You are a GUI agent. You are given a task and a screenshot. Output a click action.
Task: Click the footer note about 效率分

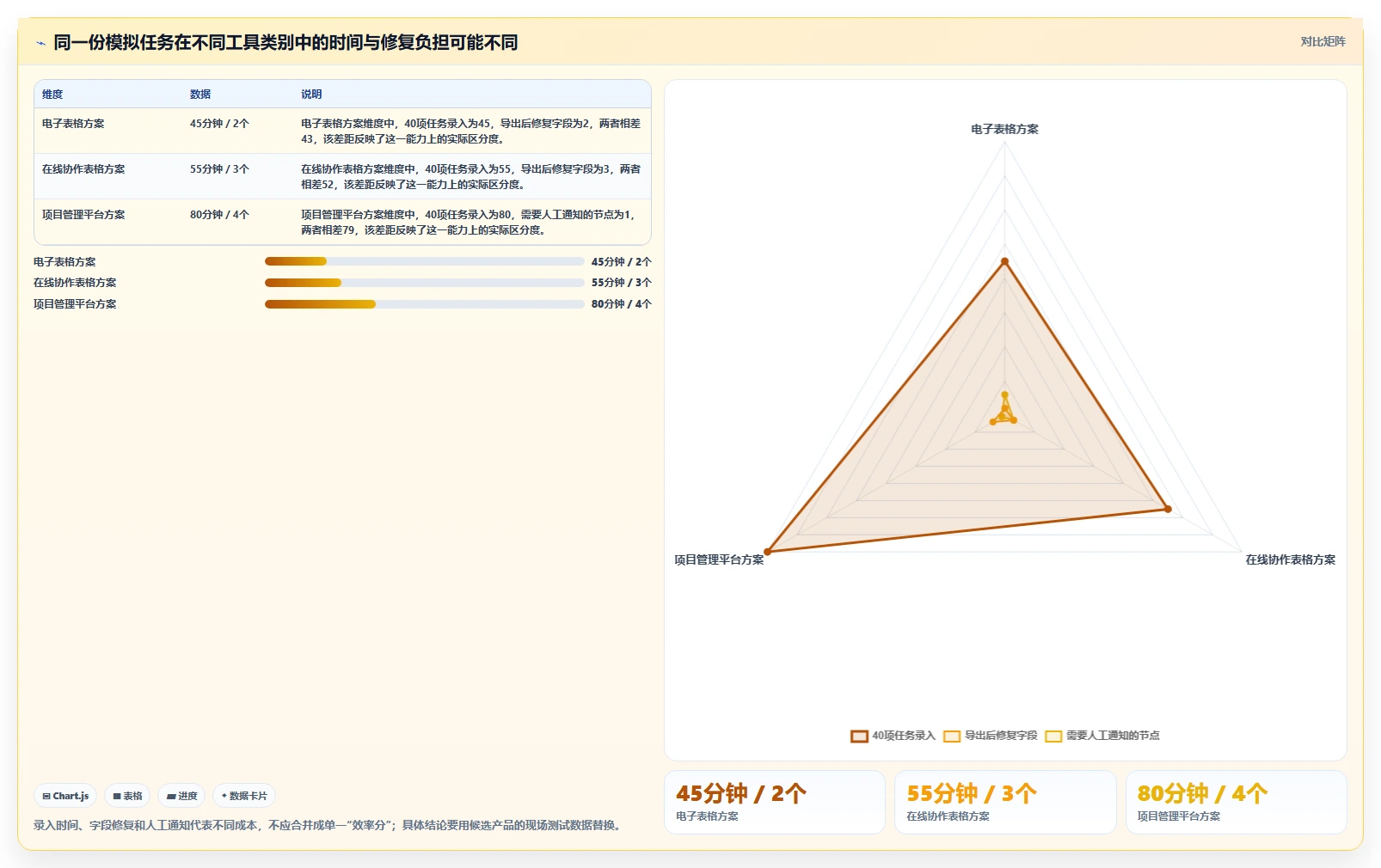coord(328,825)
